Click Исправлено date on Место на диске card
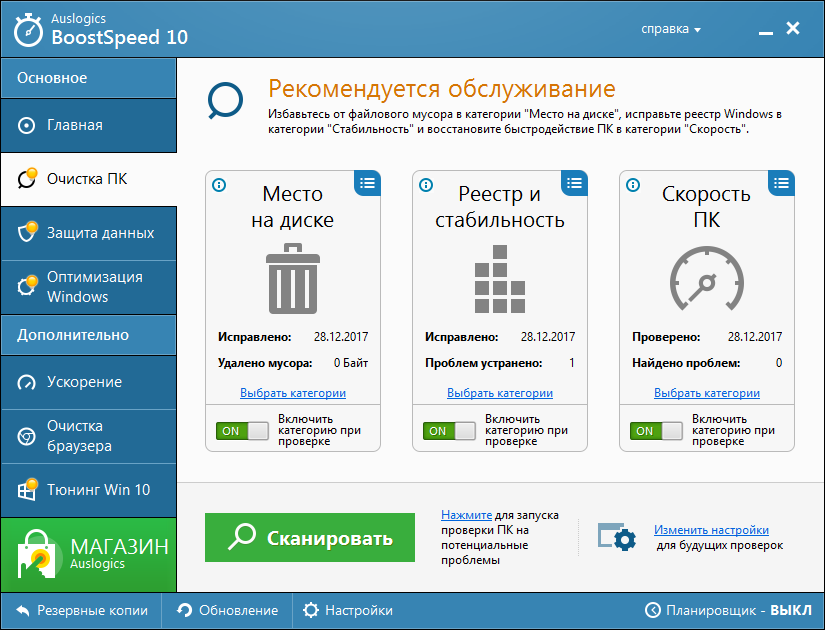This screenshot has height=630, width=825. (341, 337)
